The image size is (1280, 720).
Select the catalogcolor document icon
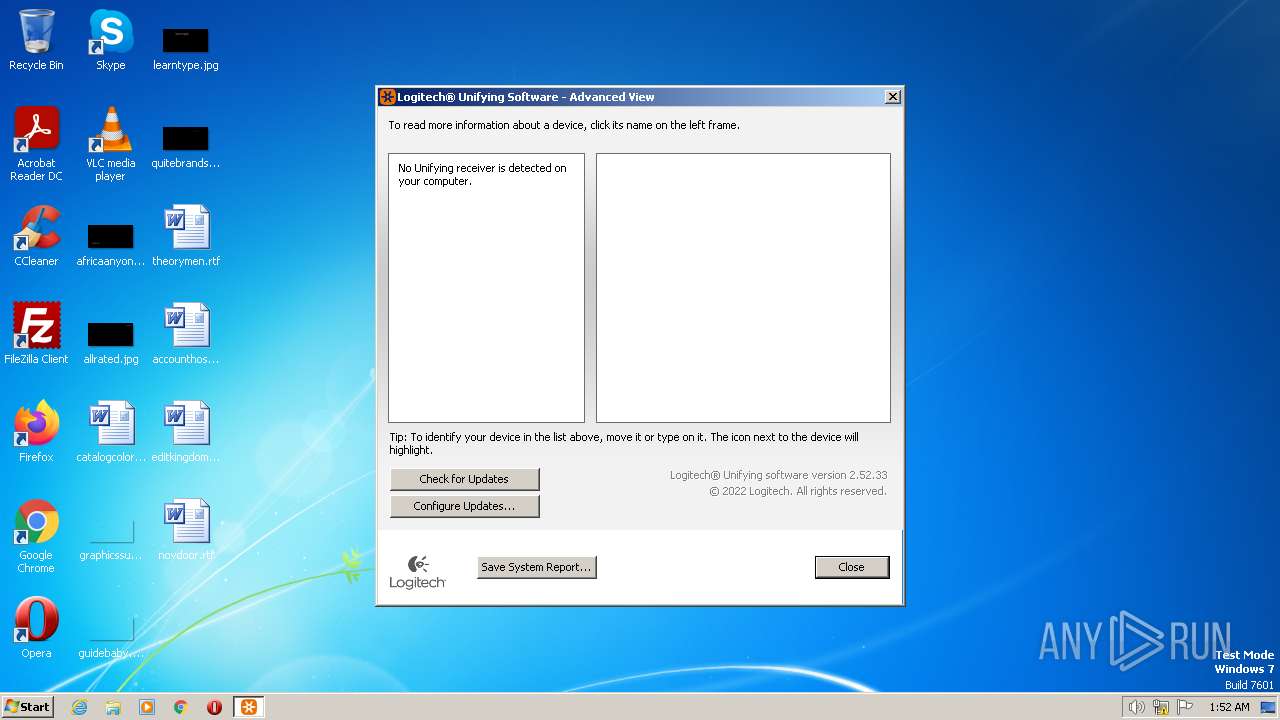[x=110, y=432]
